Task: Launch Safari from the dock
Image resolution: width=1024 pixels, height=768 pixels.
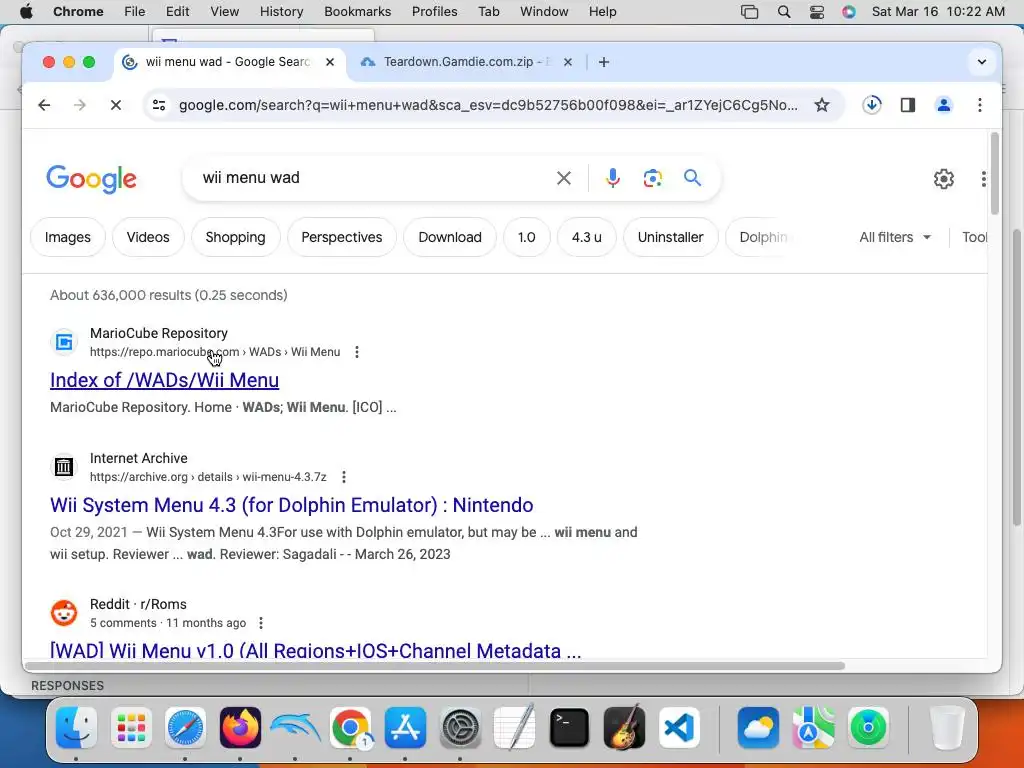Action: [x=185, y=728]
